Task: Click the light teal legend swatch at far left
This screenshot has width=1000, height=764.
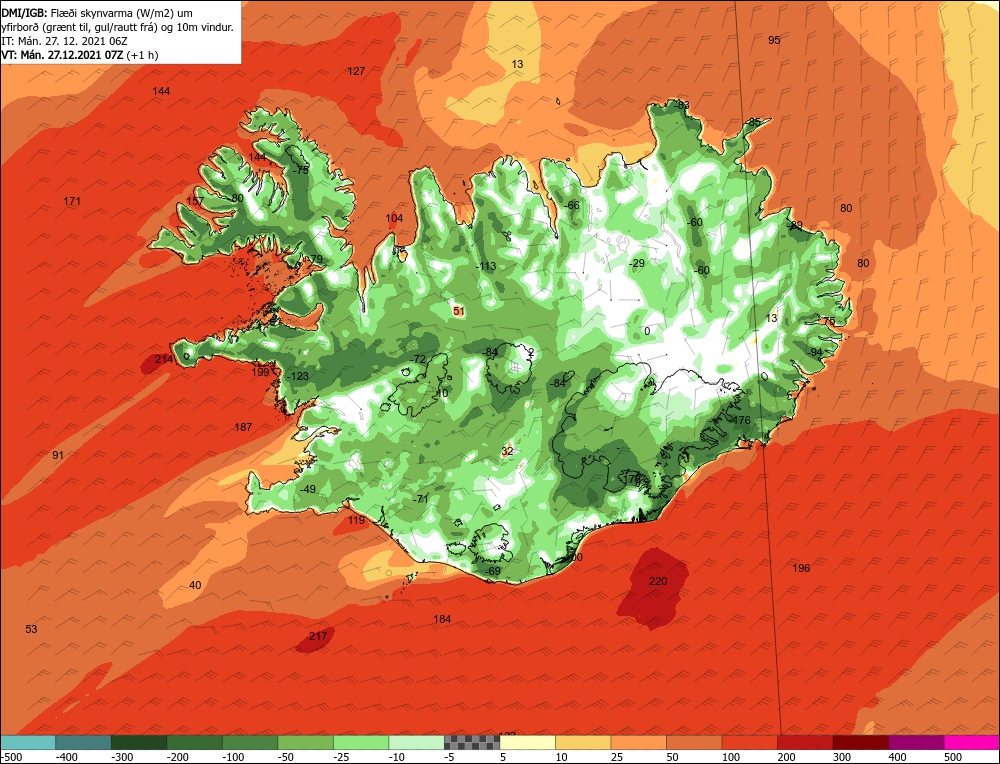Action: [x=28, y=742]
